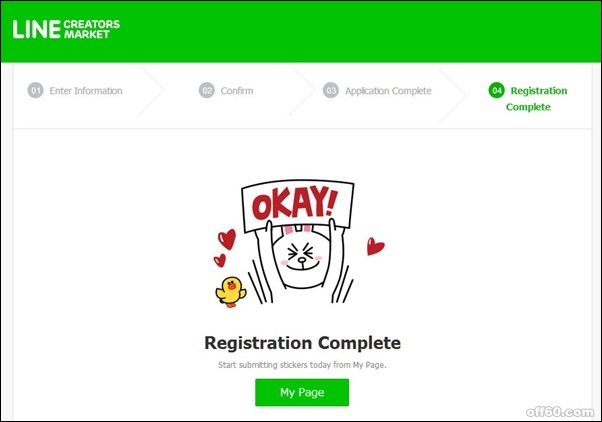Select the Confirm step label
The image size is (602, 422).
coord(237,91)
